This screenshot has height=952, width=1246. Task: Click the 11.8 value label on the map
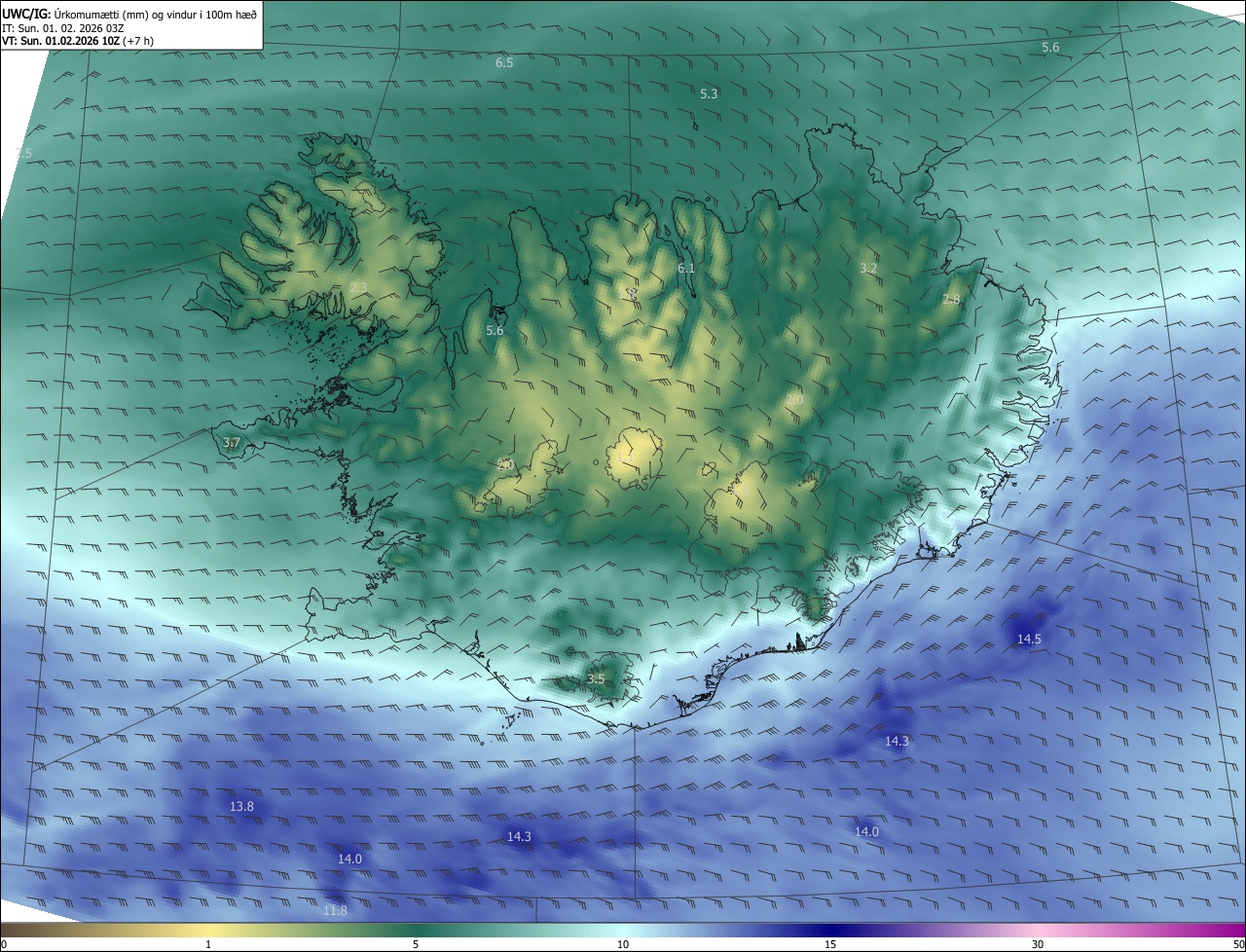[334, 911]
